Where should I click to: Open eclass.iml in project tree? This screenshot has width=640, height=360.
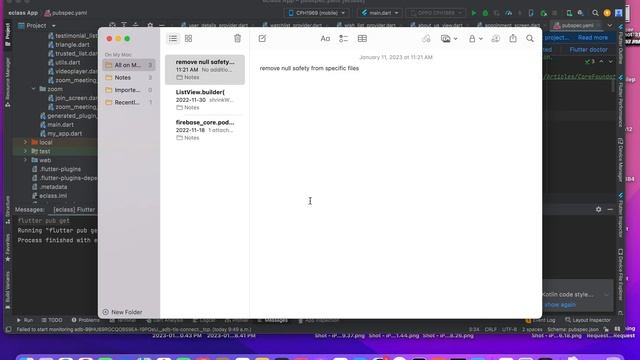pyautogui.click(x=49, y=196)
